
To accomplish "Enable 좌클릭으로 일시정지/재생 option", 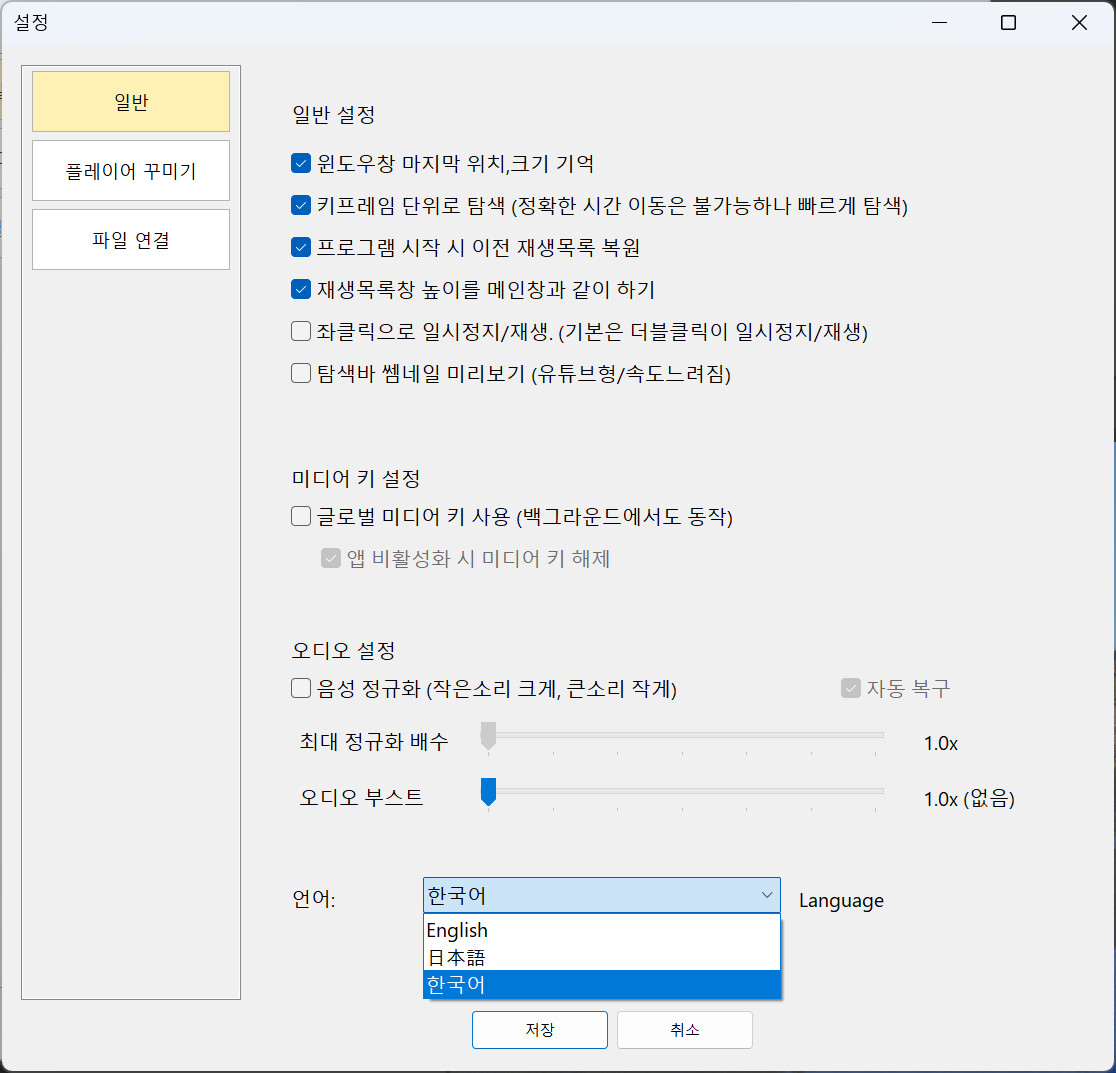I will pyautogui.click(x=301, y=331).
